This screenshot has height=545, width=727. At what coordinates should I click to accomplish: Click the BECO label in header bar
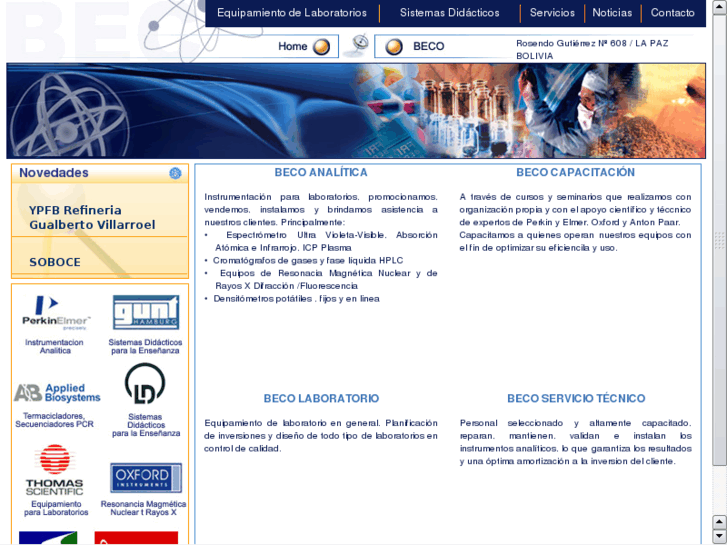tap(428, 46)
